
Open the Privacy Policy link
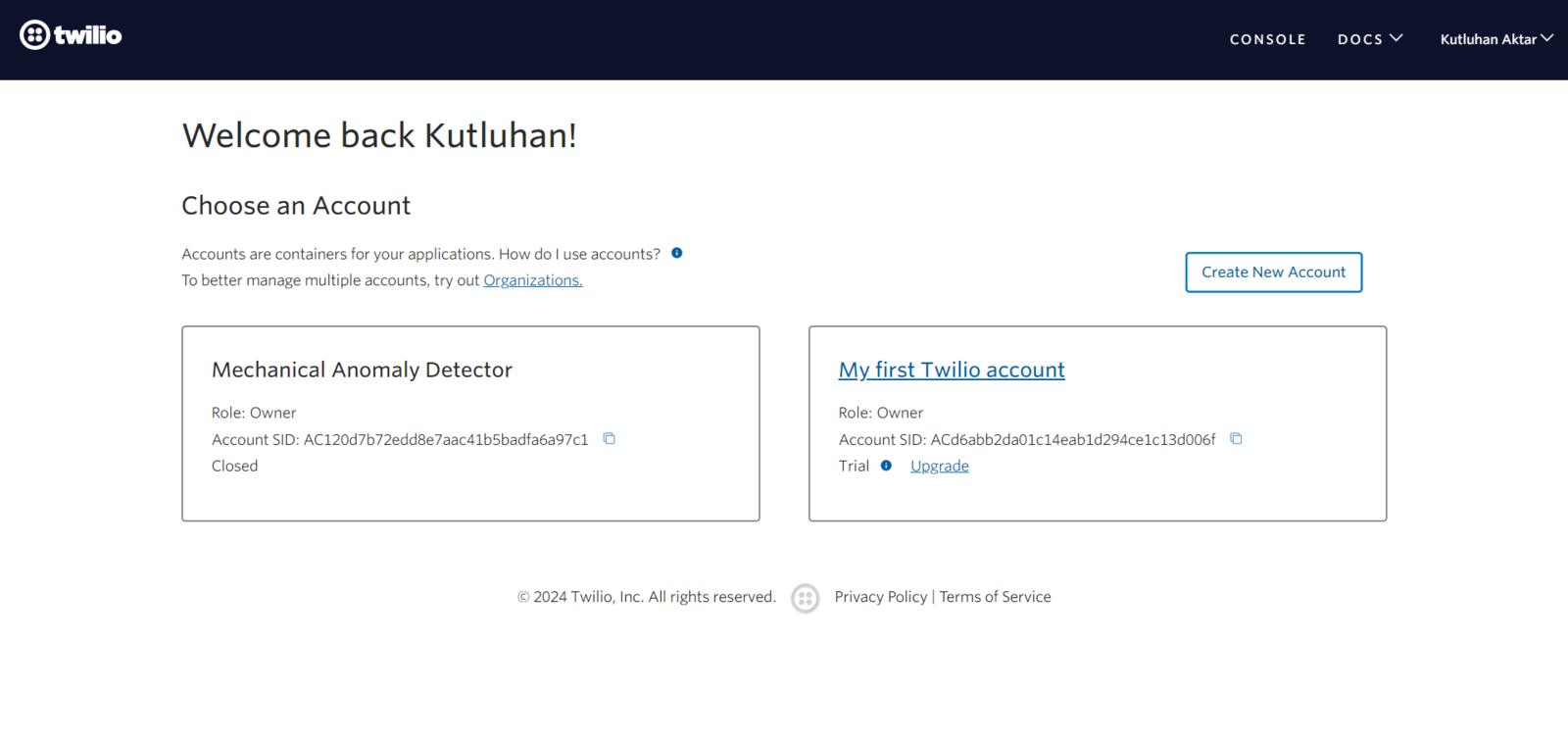880,597
